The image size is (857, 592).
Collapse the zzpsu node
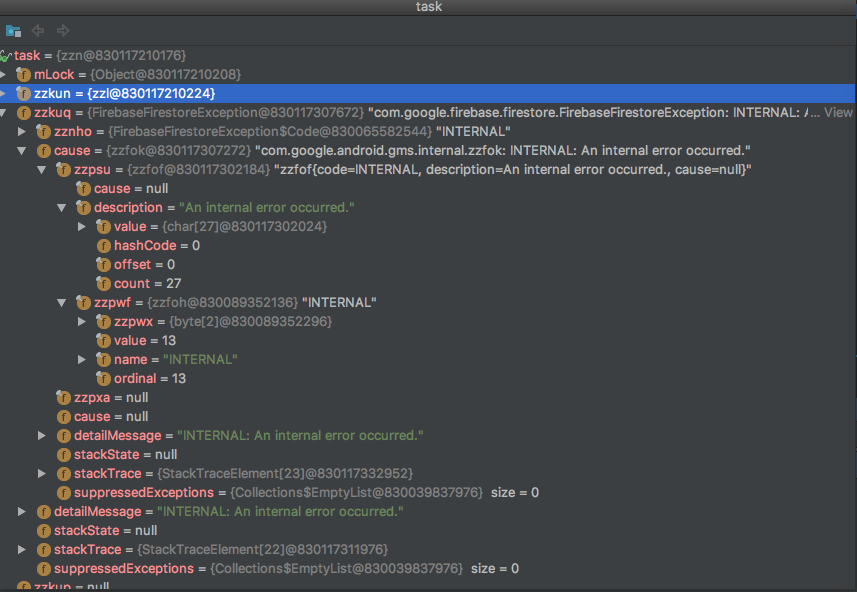coord(42,169)
